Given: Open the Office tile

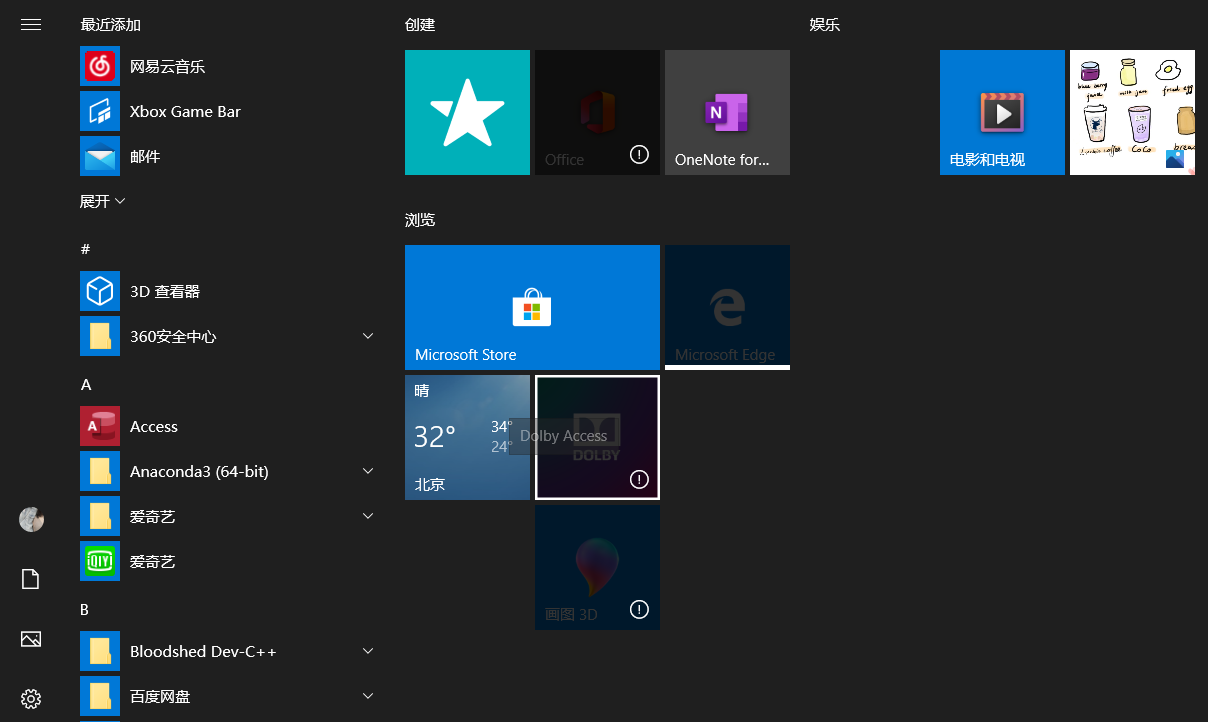Looking at the screenshot, I should 597,112.
